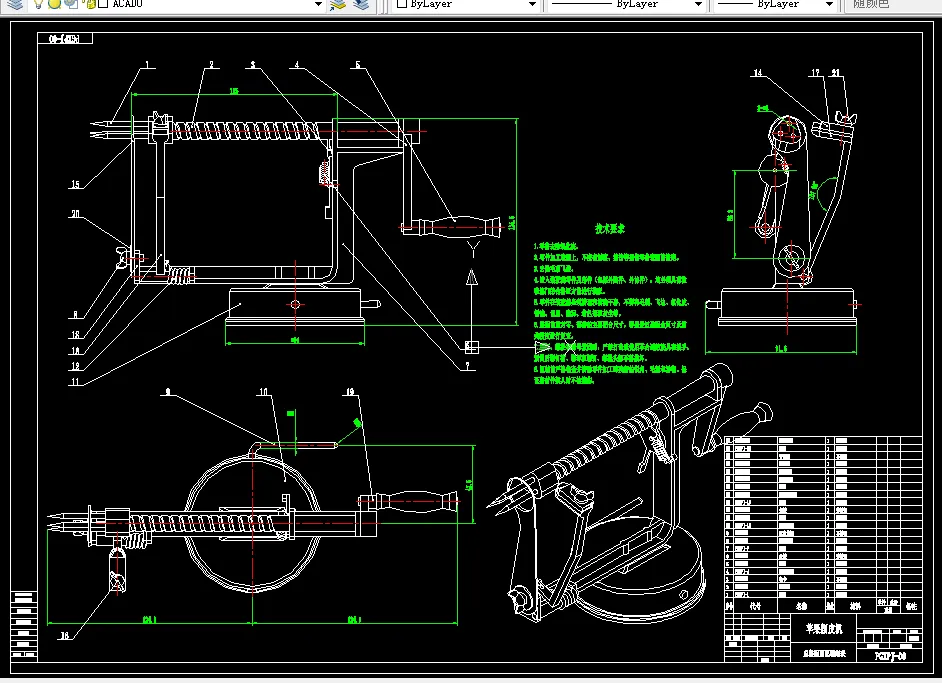Open the Layer Properties Manager icon
This screenshot has width=942, height=683.
[x=14, y=4]
